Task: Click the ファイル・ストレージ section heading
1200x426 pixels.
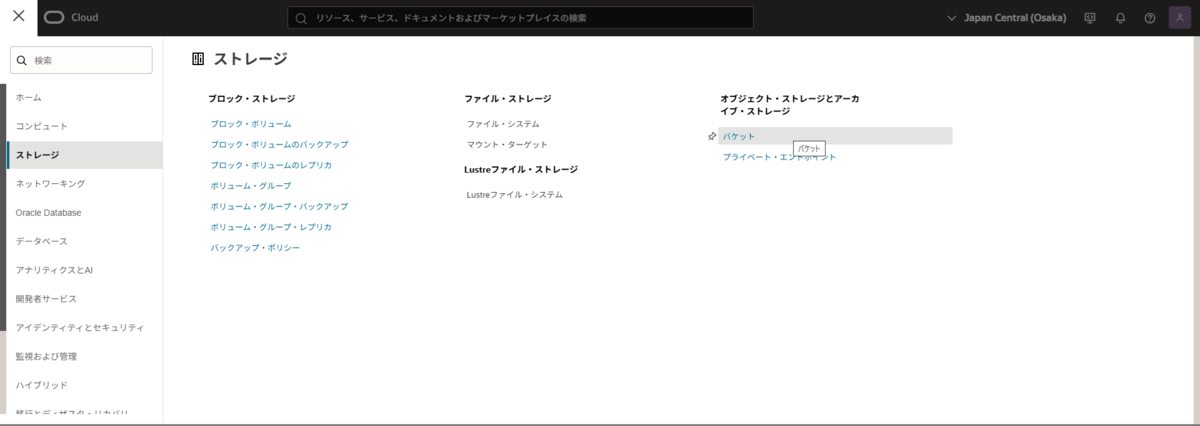Action: [508, 99]
